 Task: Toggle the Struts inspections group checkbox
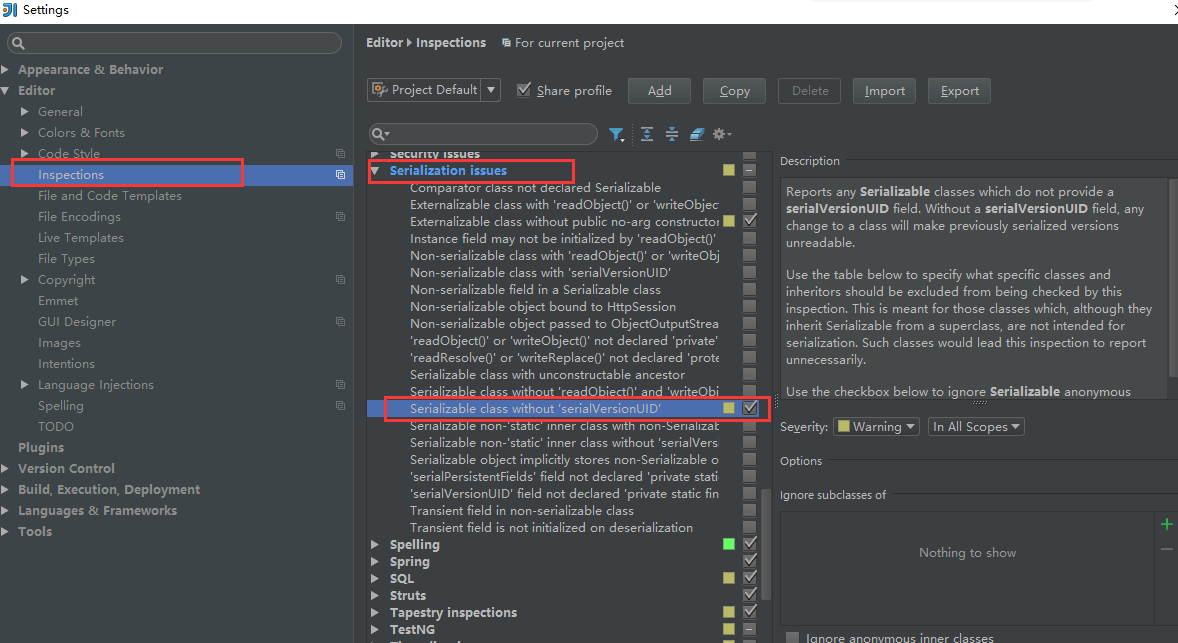tap(750, 594)
